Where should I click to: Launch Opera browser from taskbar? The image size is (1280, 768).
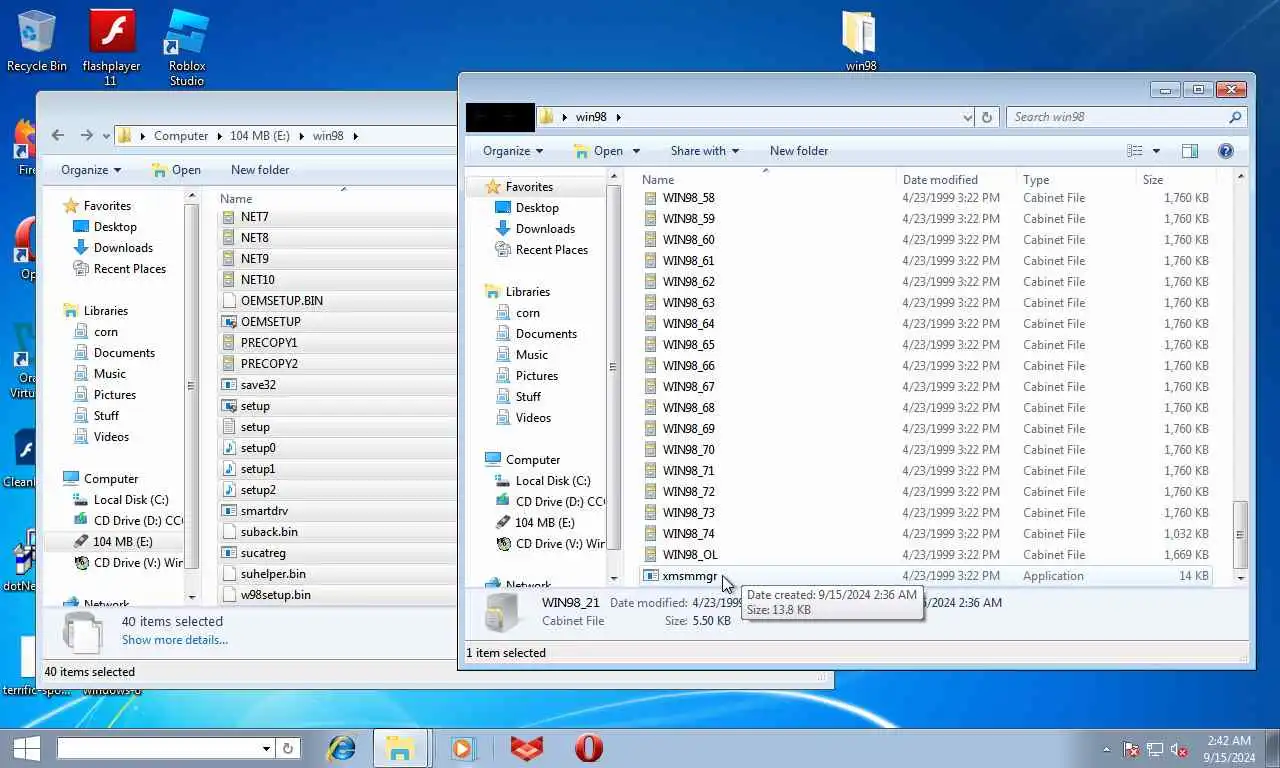pyautogui.click(x=589, y=748)
